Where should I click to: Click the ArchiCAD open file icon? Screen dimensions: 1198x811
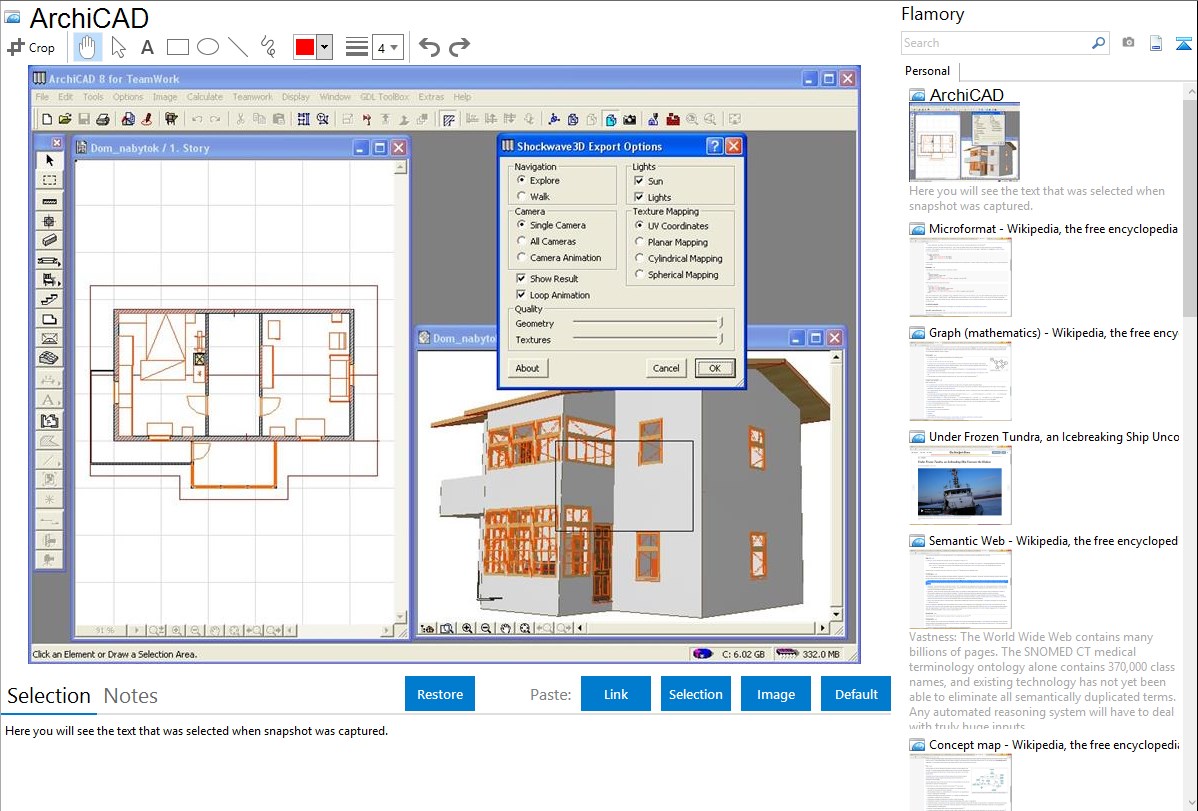click(65, 119)
